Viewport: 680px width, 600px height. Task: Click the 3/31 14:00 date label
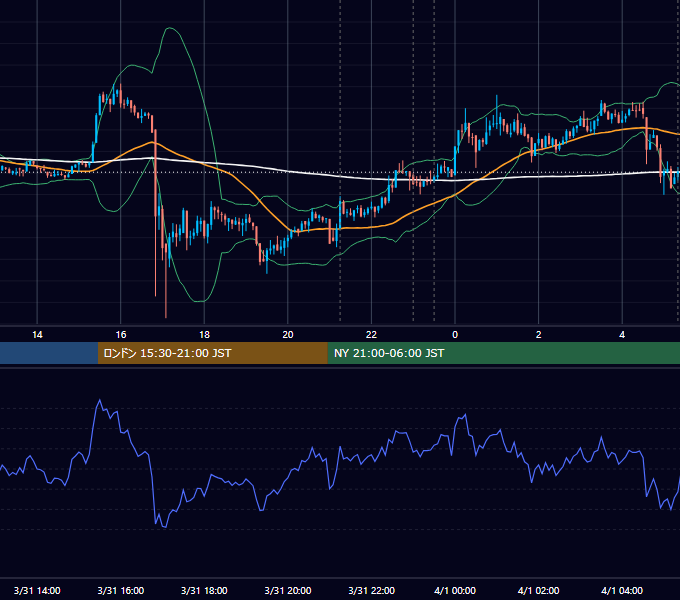37,590
